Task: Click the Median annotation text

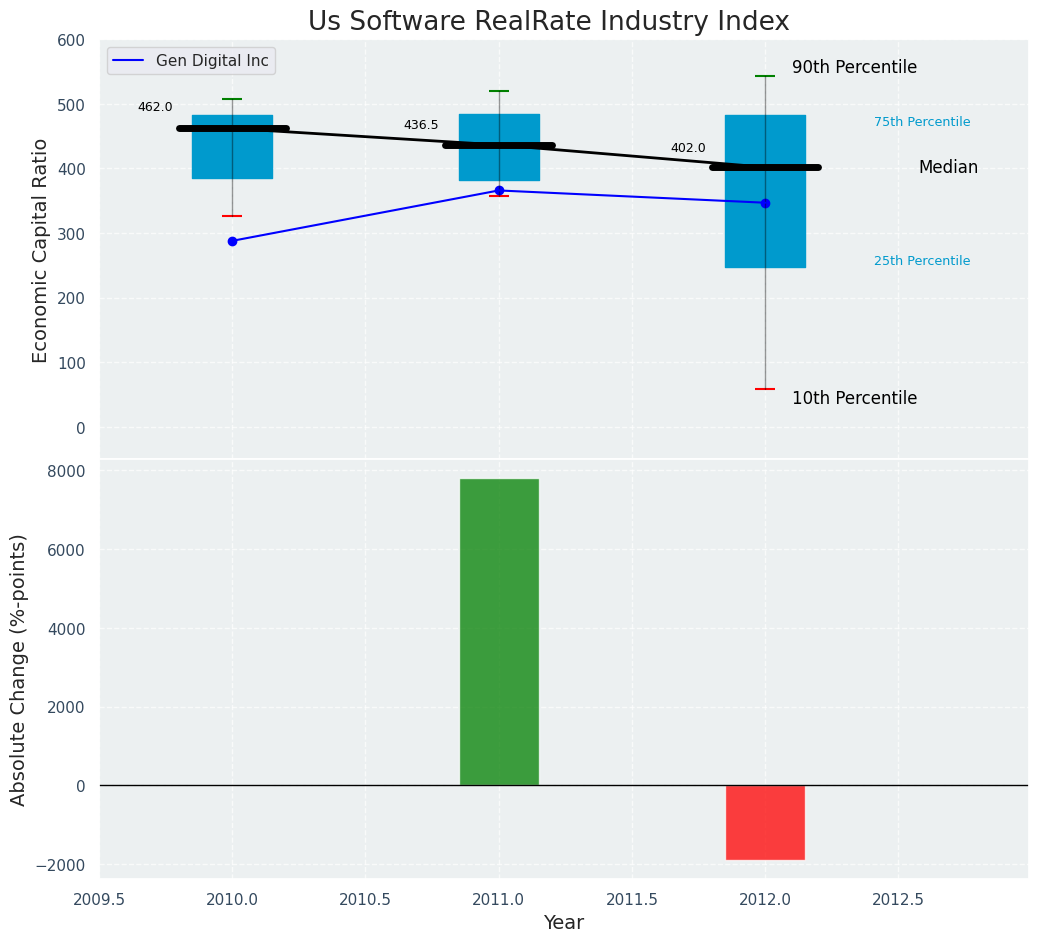Action: pos(948,168)
